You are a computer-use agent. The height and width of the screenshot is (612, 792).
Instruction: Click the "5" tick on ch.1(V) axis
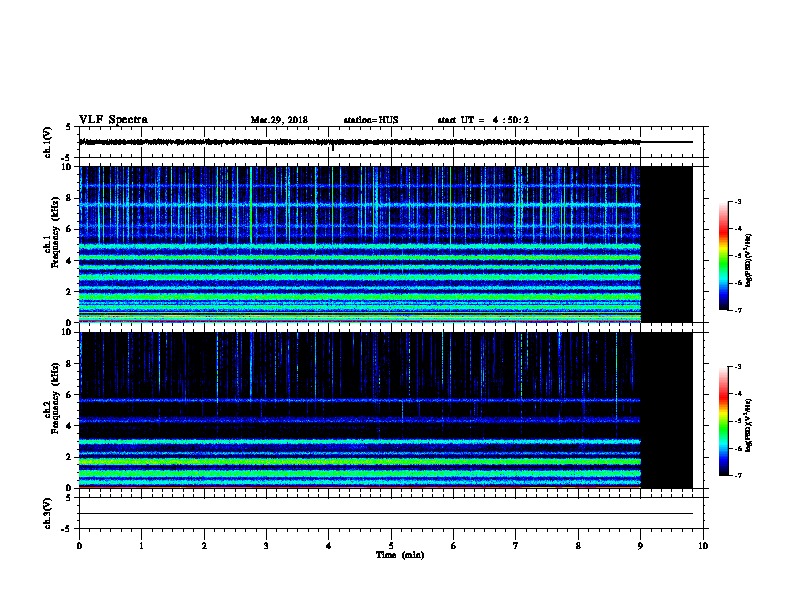pos(69,127)
